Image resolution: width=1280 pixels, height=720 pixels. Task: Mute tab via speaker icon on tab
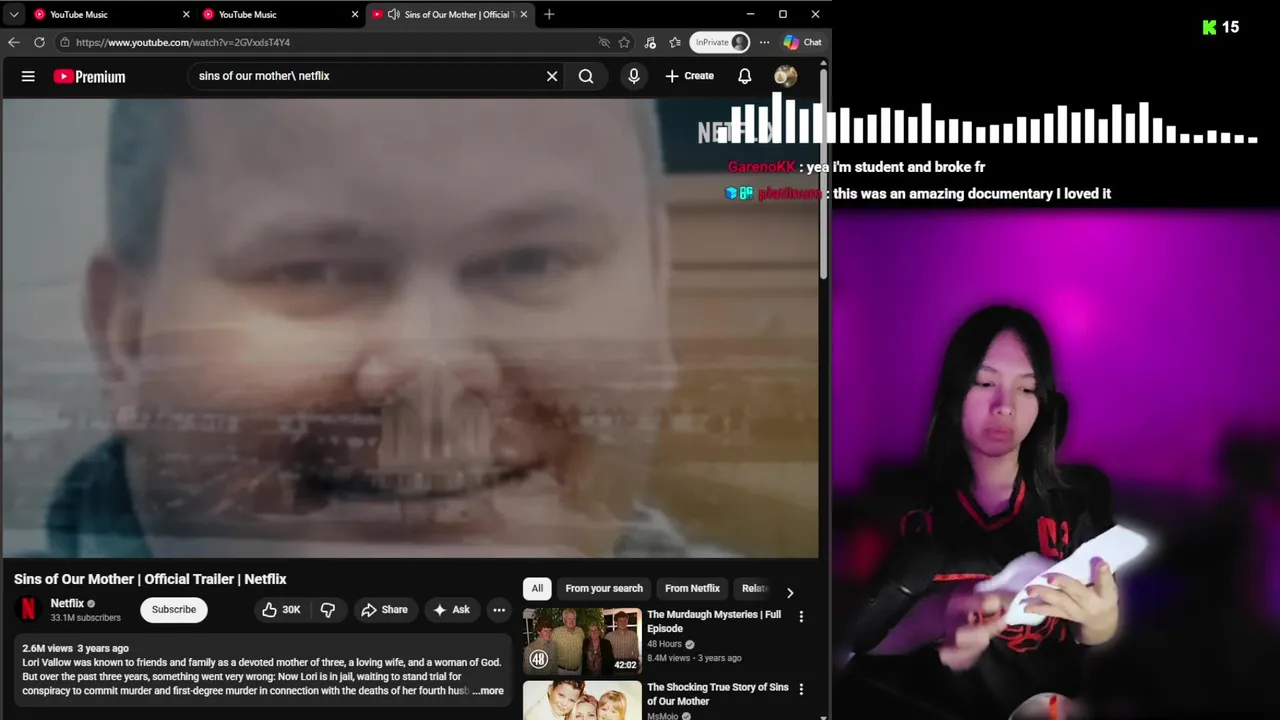(x=393, y=14)
